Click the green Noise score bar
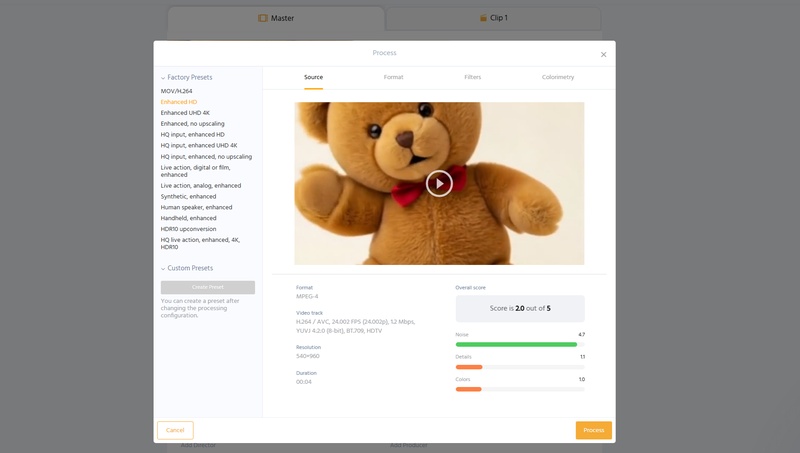 [516, 344]
